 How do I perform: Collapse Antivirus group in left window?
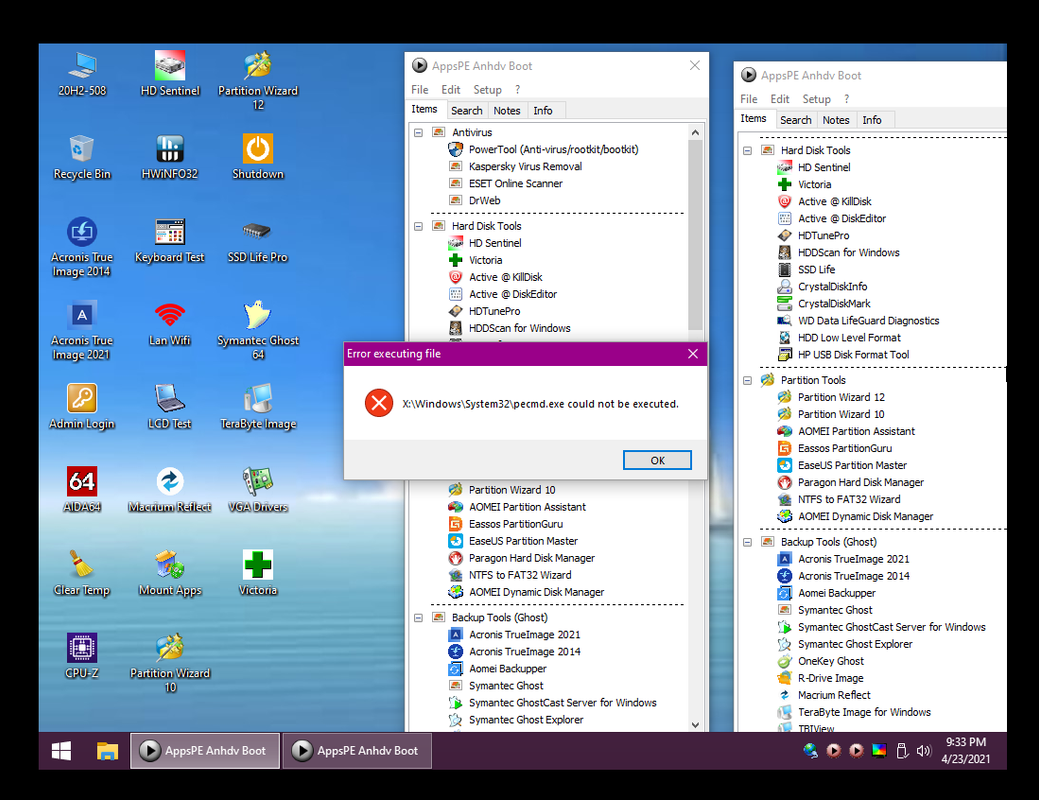click(x=418, y=133)
